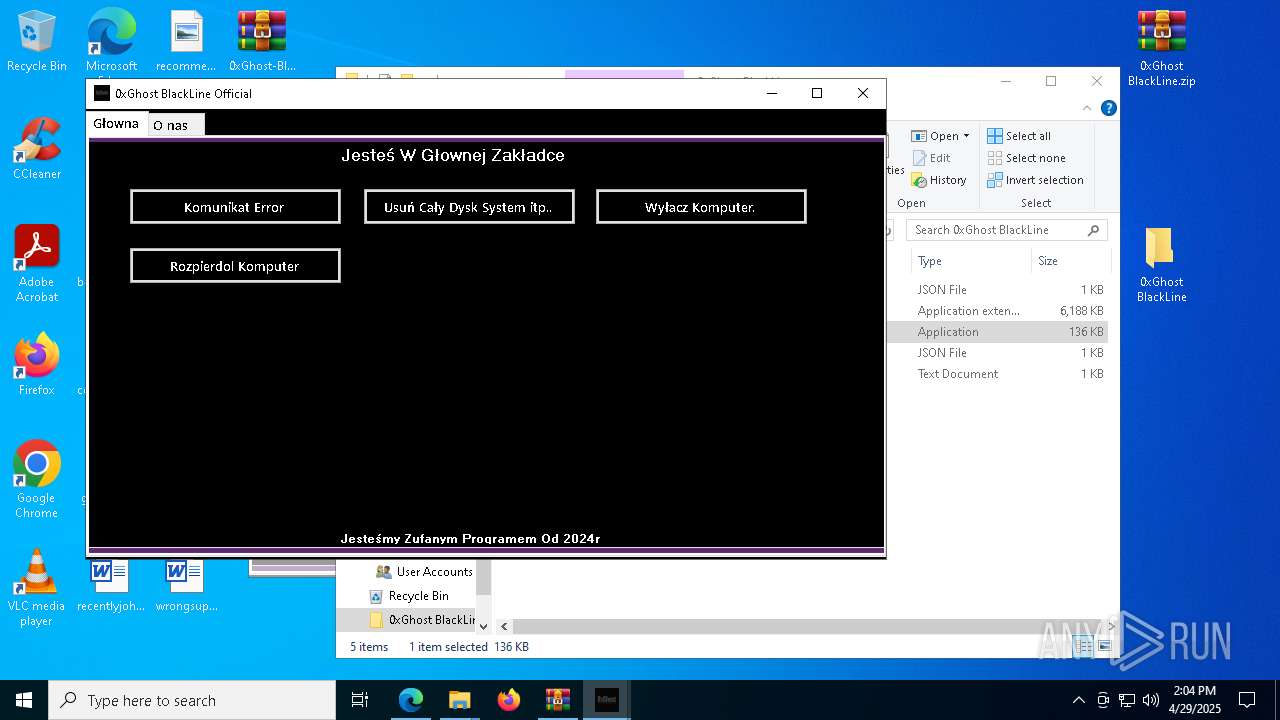Image resolution: width=1280 pixels, height=720 pixels.
Task: Select the VLC media player desktop icon
Action: click(36, 588)
